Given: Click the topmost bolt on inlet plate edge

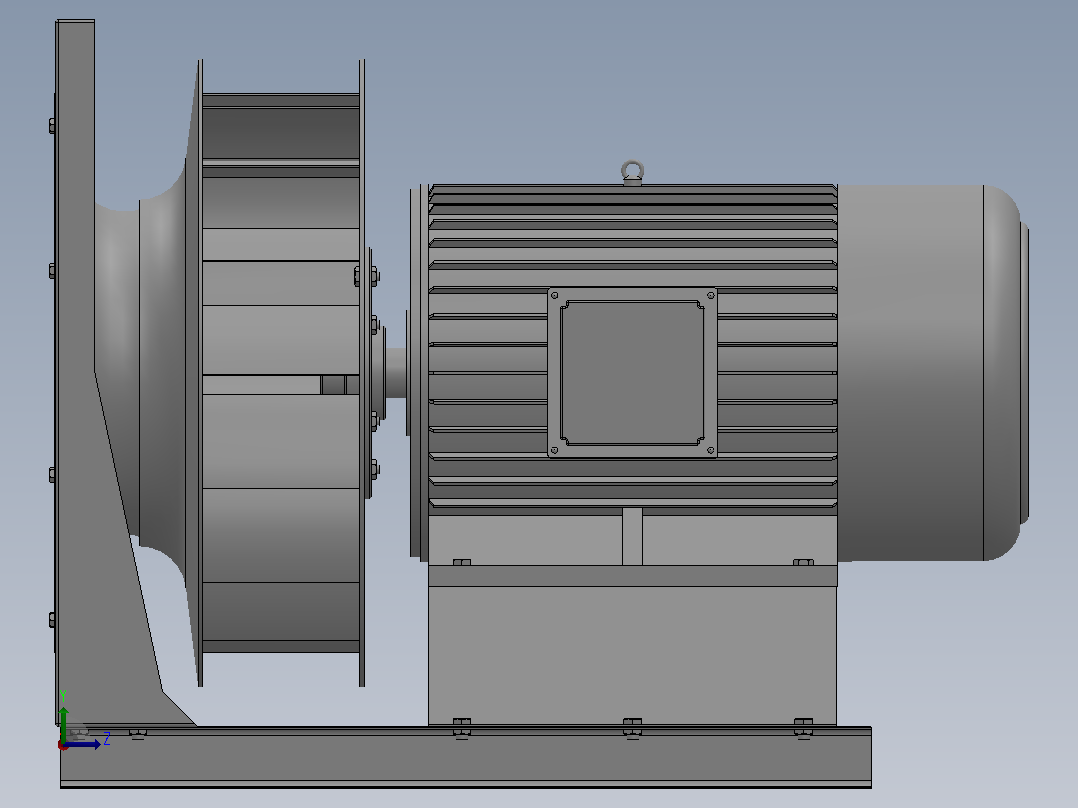Looking at the screenshot, I should coord(52,126).
